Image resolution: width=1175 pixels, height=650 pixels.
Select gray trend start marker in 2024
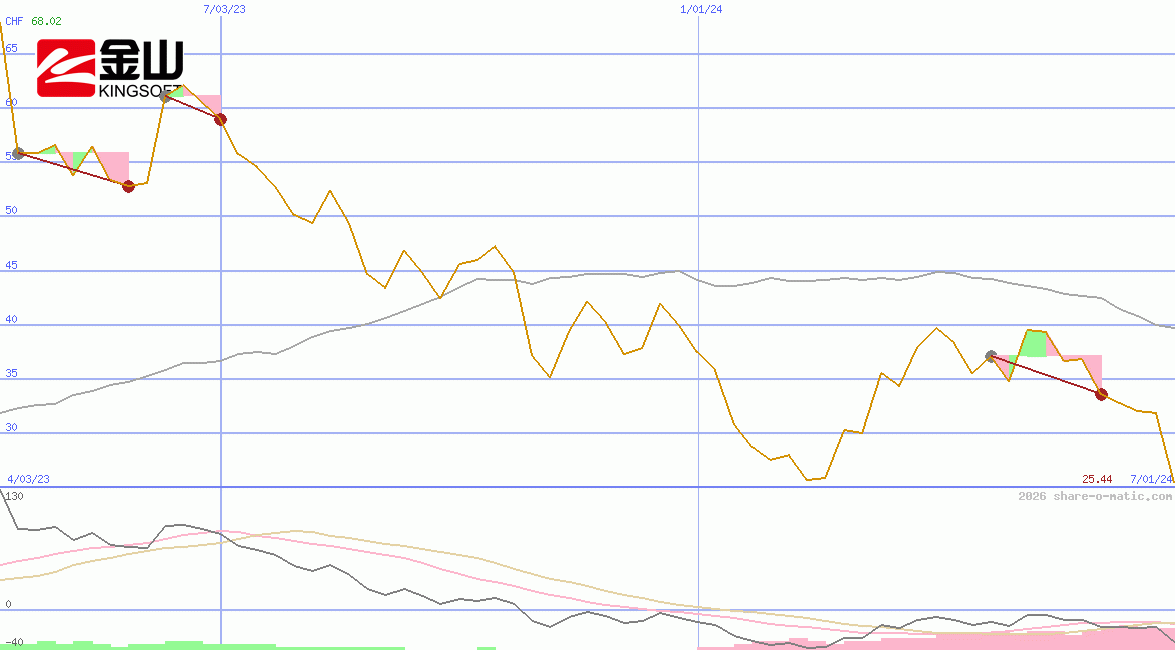(x=991, y=356)
